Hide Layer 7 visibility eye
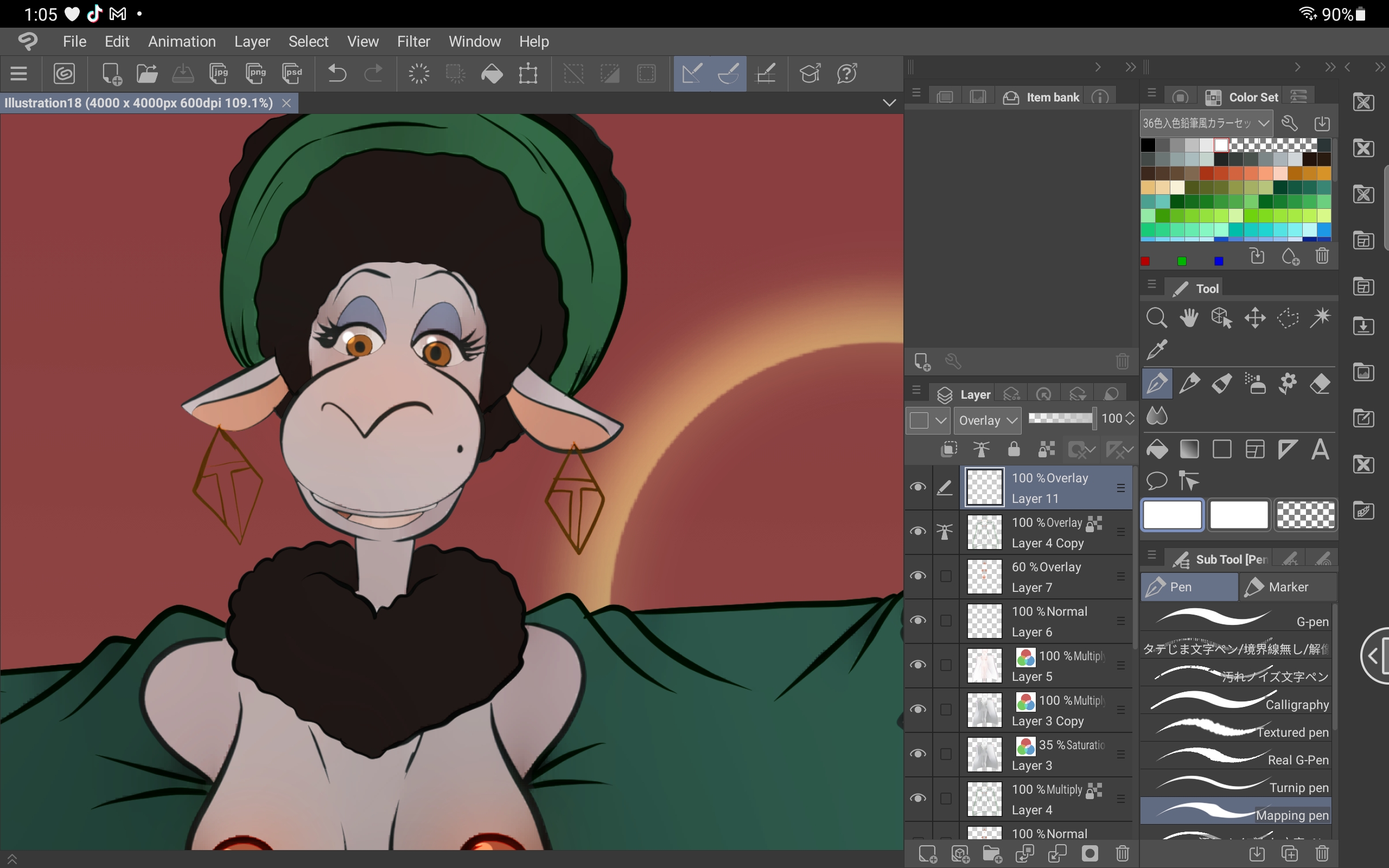Viewport: 1389px width, 868px height. pyautogui.click(x=918, y=576)
